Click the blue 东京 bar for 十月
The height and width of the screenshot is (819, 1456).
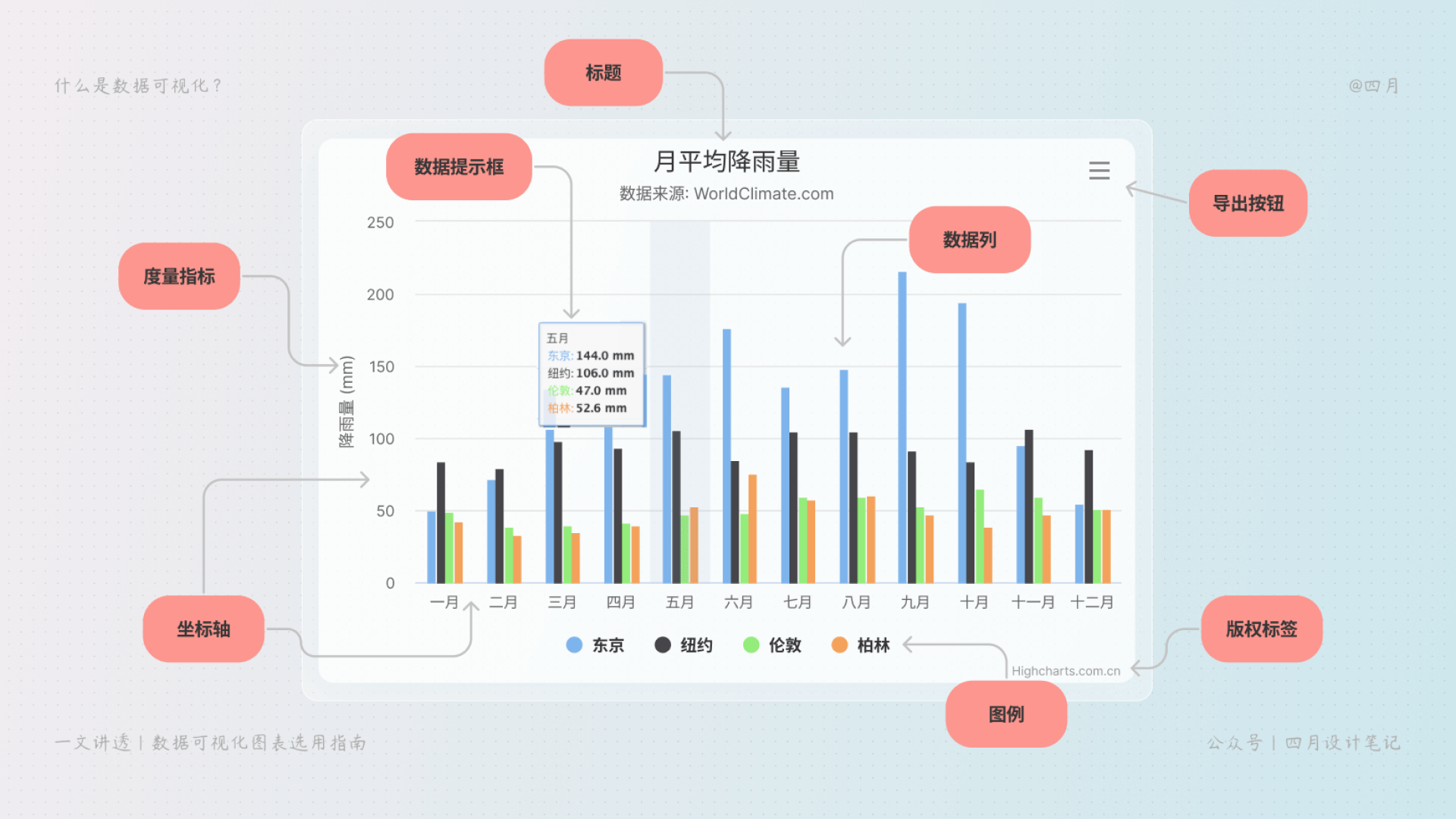click(962, 444)
